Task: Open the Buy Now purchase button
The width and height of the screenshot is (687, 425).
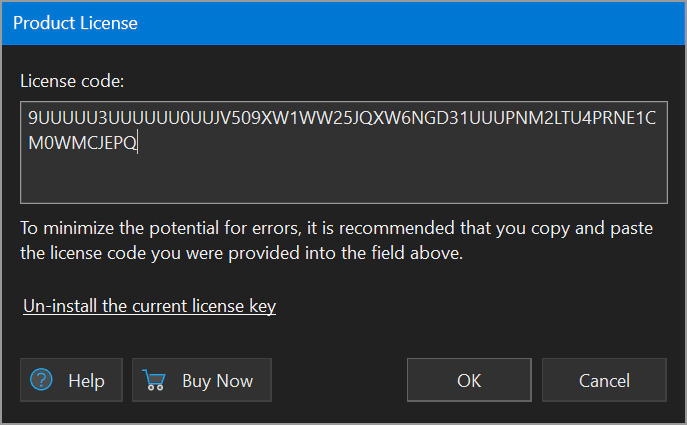Action: [x=202, y=380]
